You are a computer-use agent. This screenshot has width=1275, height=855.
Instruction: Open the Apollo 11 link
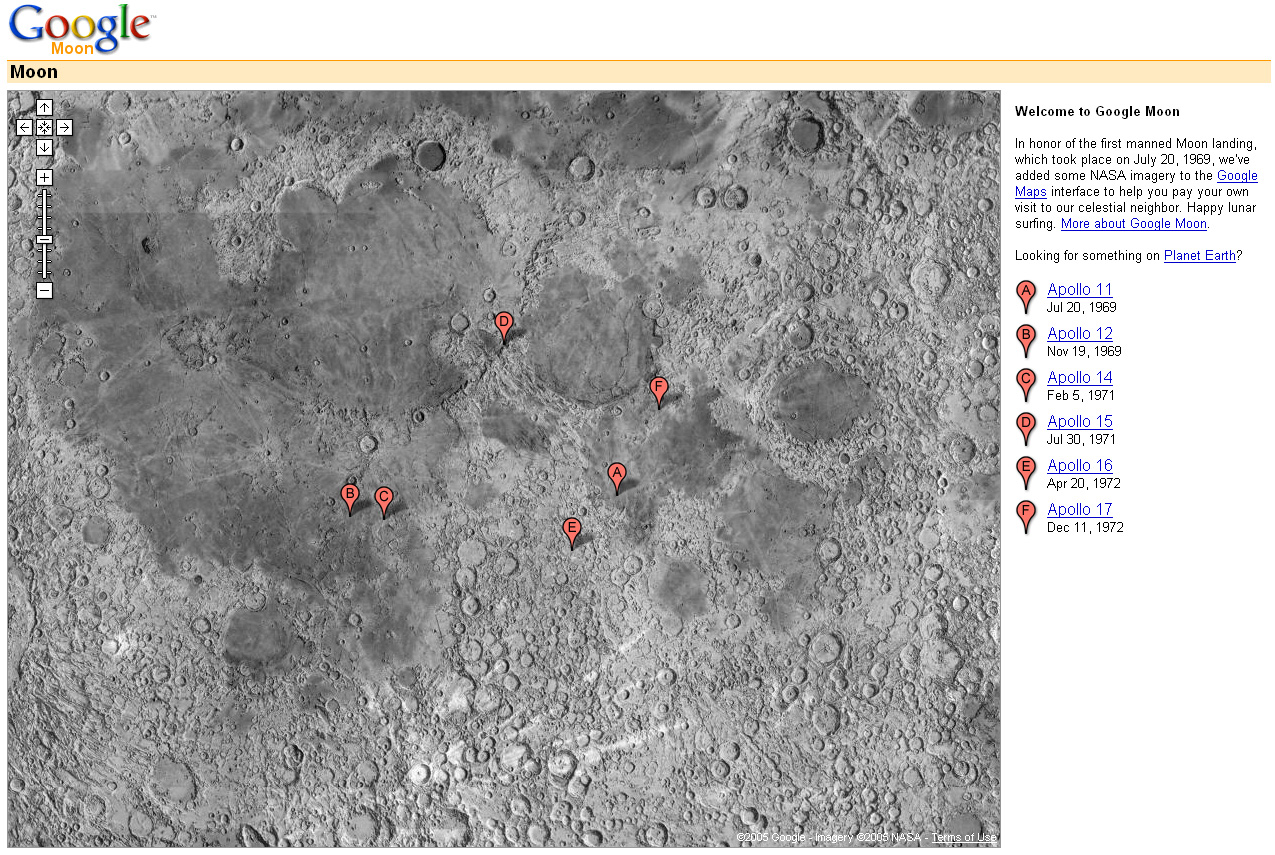1079,290
